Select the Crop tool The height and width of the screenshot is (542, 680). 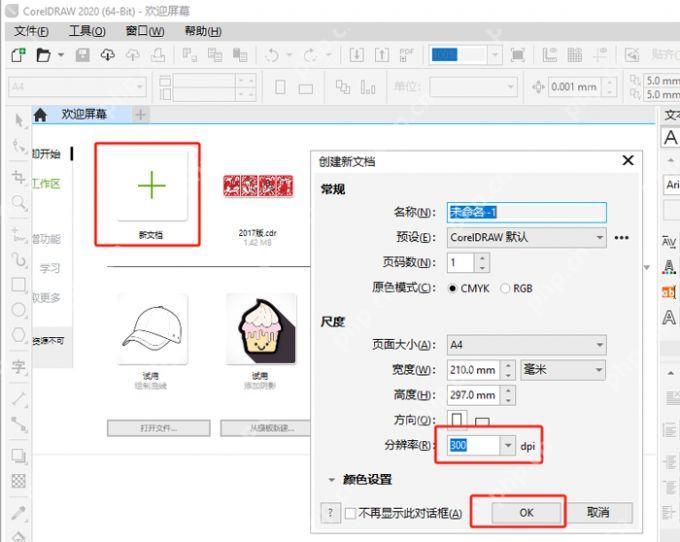pyautogui.click(x=19, y=177)
